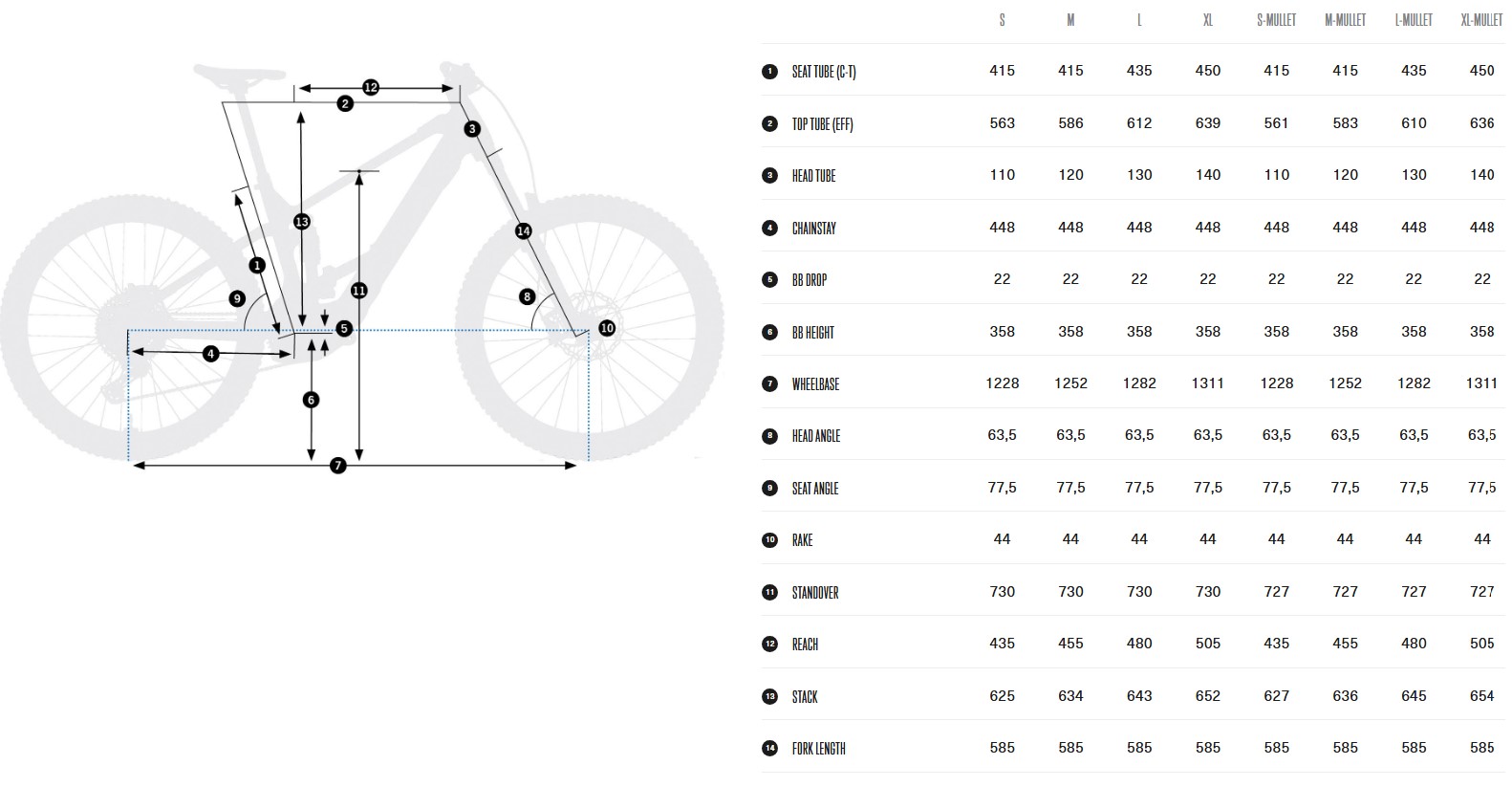Click the STANDOVER row label

click(x=815, y=593)
